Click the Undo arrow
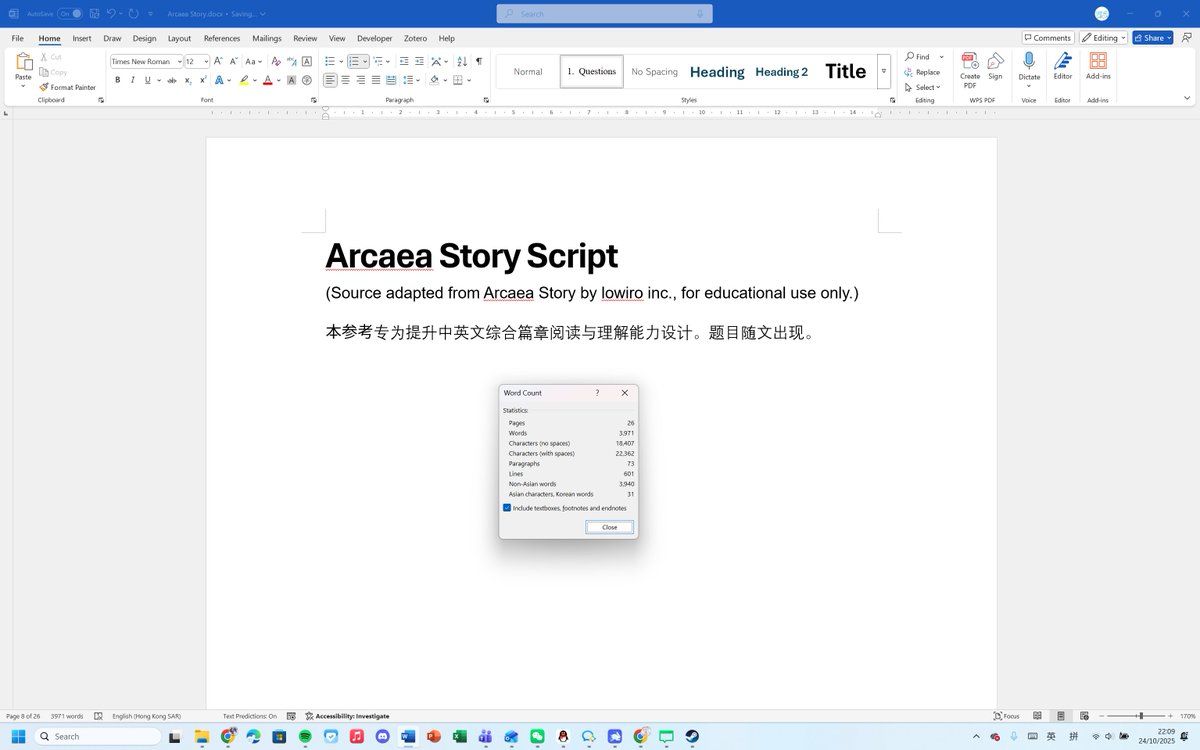The image size is (1200, 750). pyautogui.click(x=110, y=13)
